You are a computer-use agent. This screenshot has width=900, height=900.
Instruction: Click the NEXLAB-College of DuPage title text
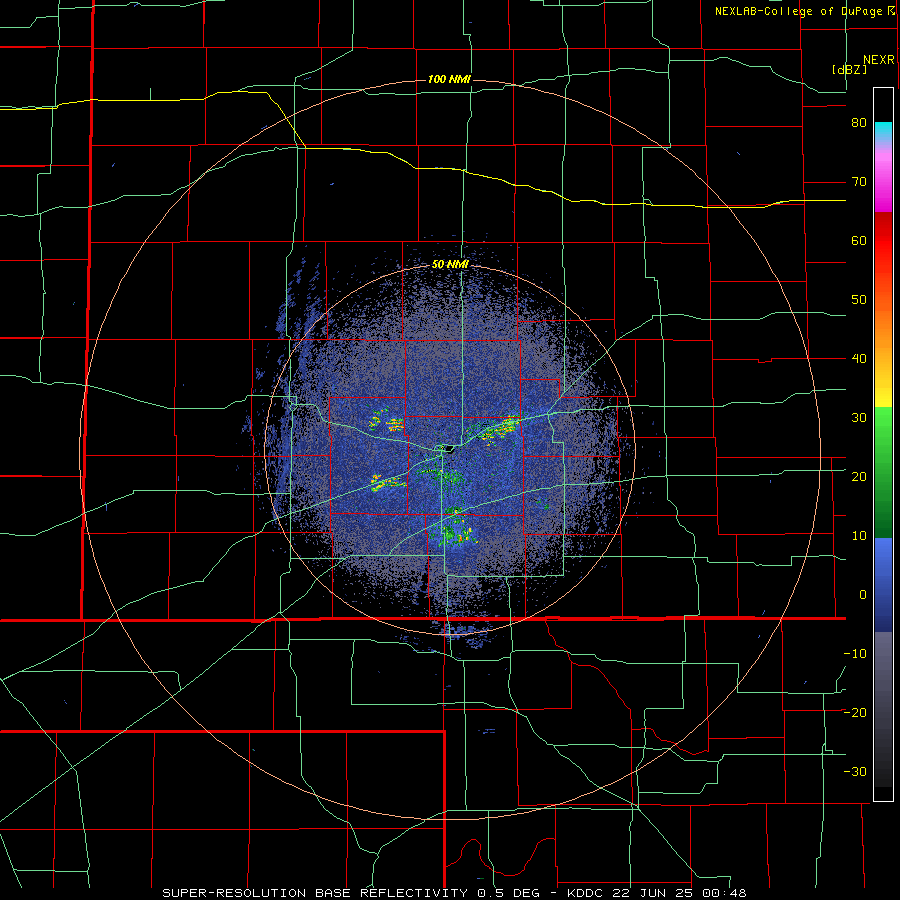point(800,11)
